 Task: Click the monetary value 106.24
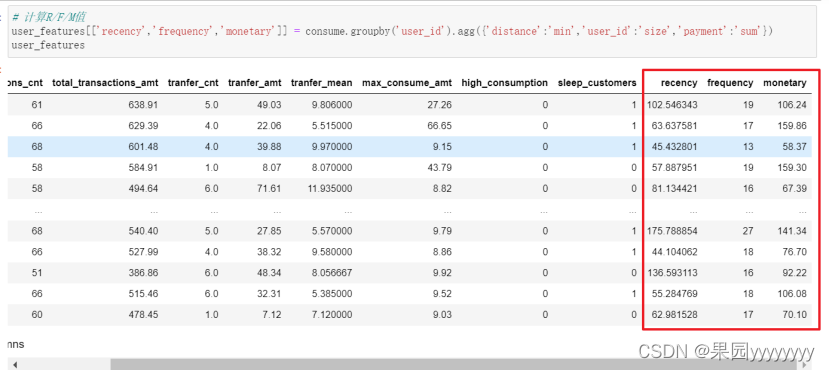point(792,105)
